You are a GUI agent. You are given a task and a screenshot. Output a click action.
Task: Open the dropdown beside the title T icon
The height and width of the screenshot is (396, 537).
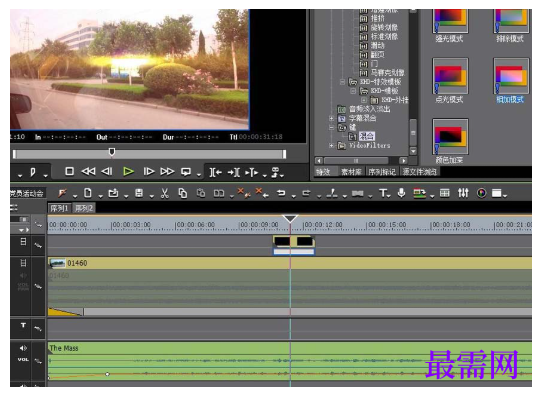click(389, 197)
